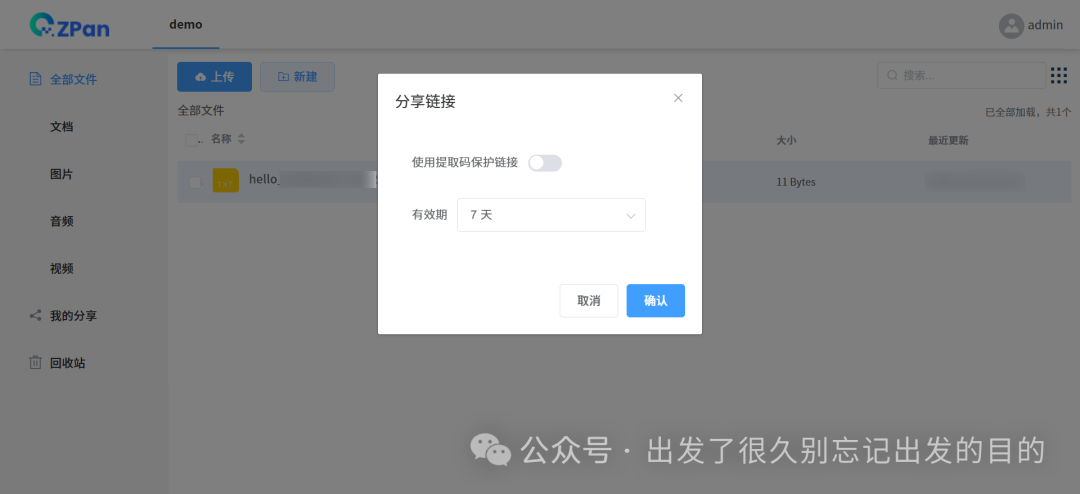
Task: Click the 取消 button in dialog
Action: (588, 300)
